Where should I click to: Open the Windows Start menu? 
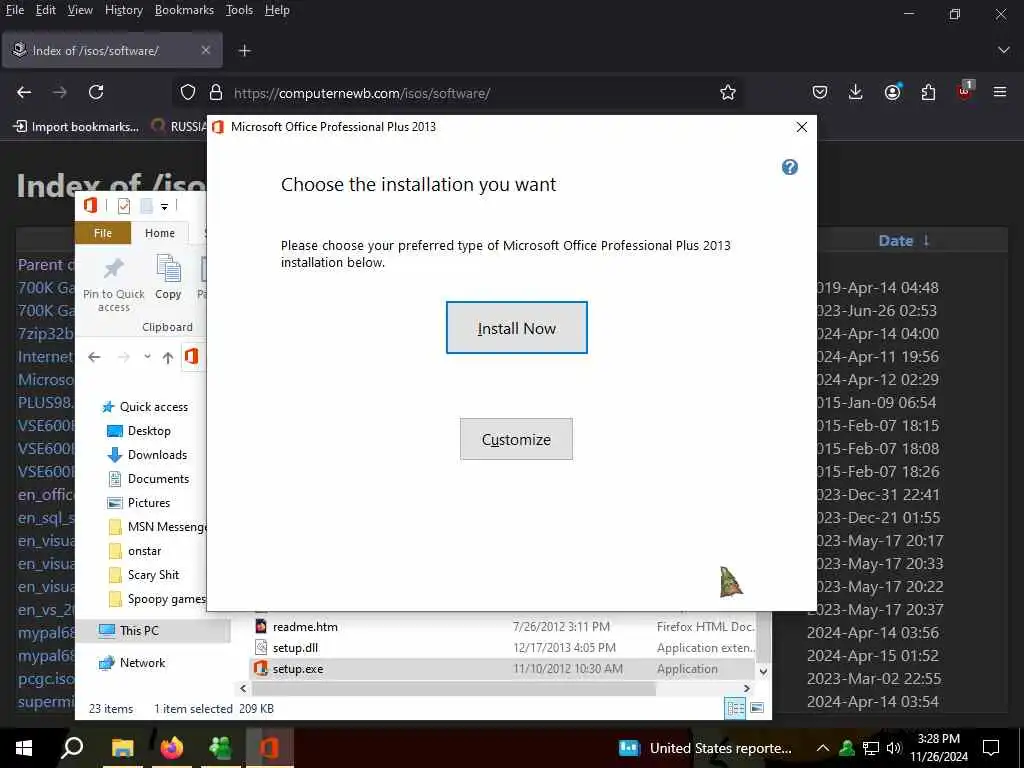pos(23,748)
